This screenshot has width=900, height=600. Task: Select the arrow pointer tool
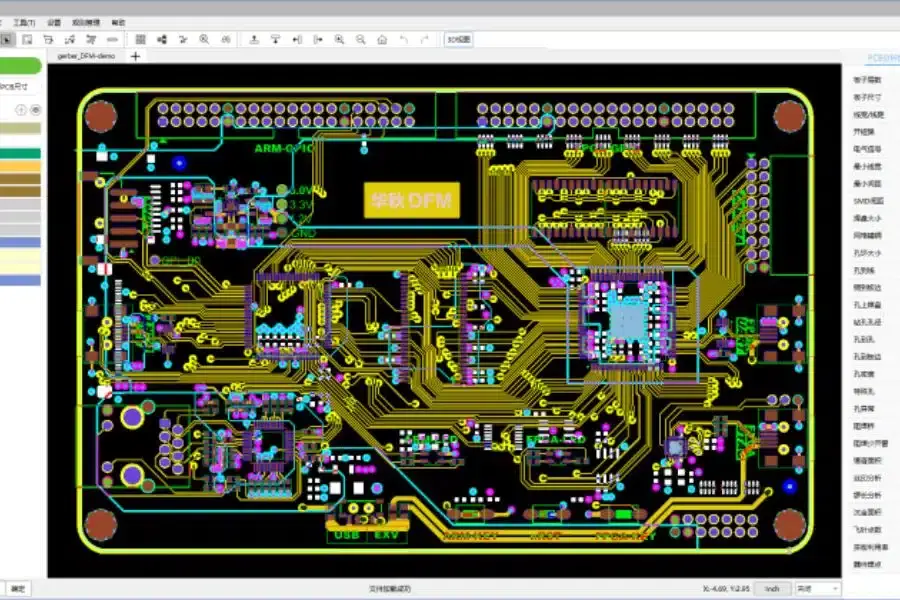(x=6, y=40)
